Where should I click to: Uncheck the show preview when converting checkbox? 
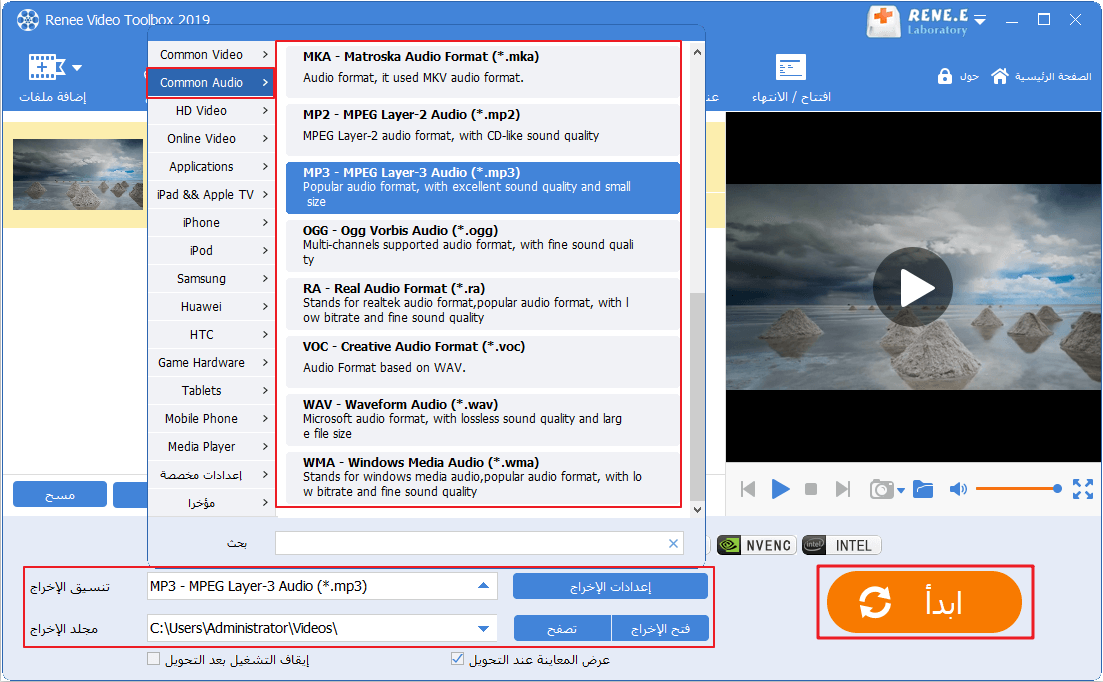(x=457, y=659)
